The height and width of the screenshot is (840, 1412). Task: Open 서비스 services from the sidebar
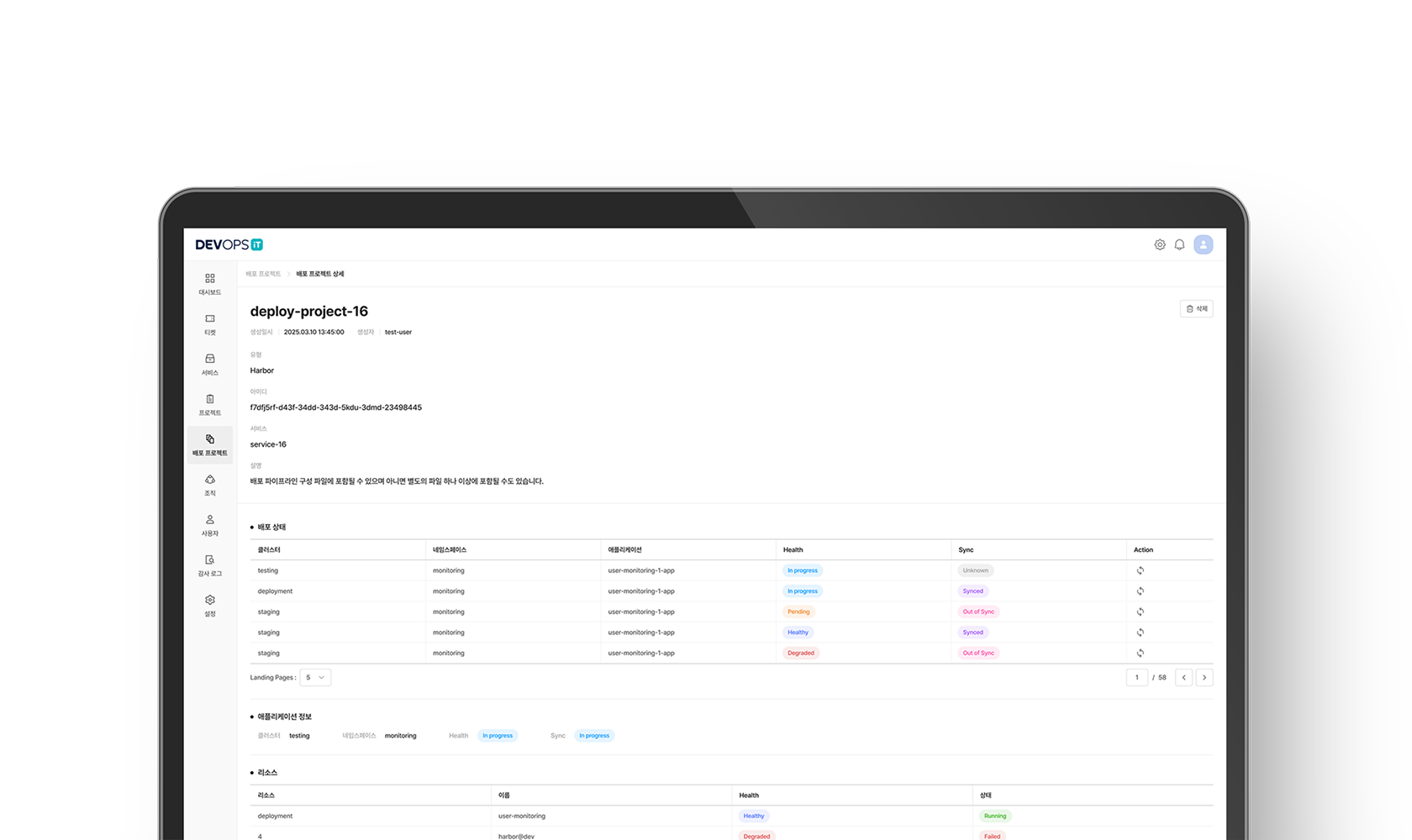pyautogui.click(x=210, y=365)
